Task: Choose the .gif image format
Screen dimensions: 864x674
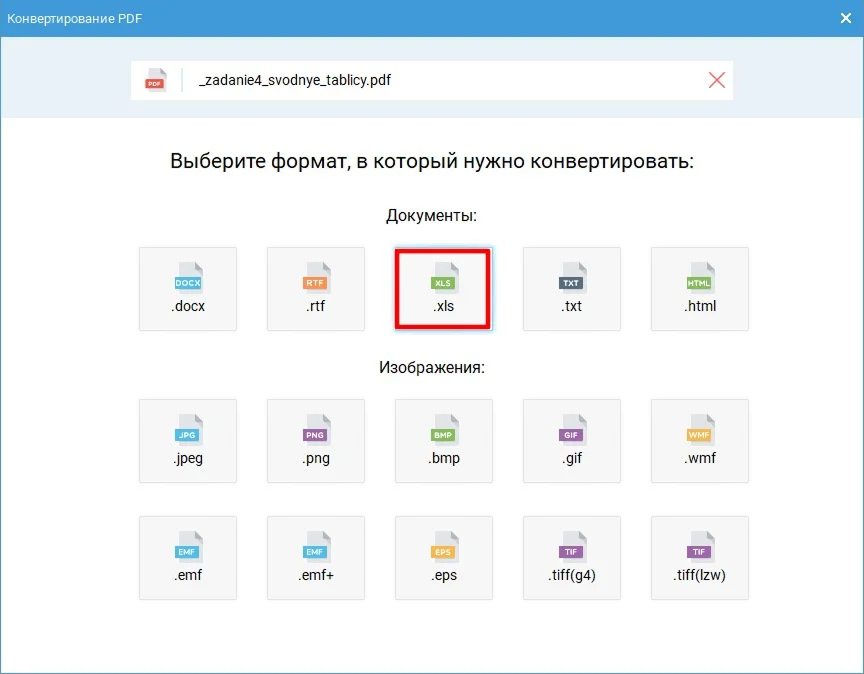Action: point(571,441)
